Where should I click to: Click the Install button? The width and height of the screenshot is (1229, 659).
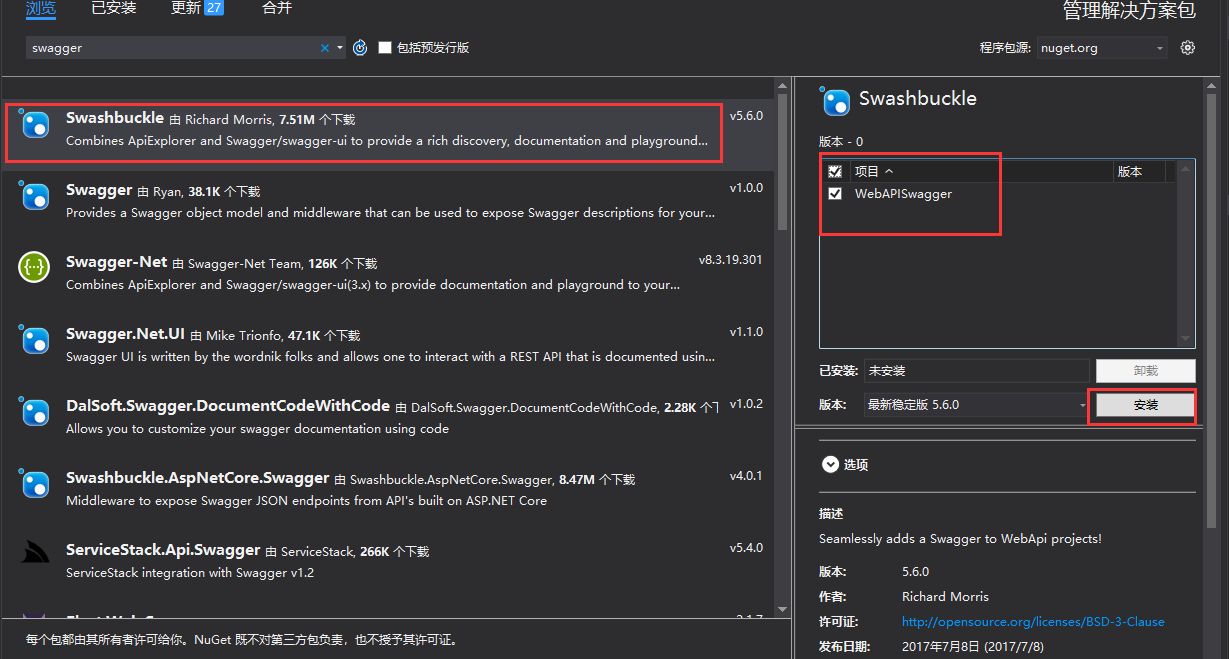pyautogui.click(x=1146, y=405)
